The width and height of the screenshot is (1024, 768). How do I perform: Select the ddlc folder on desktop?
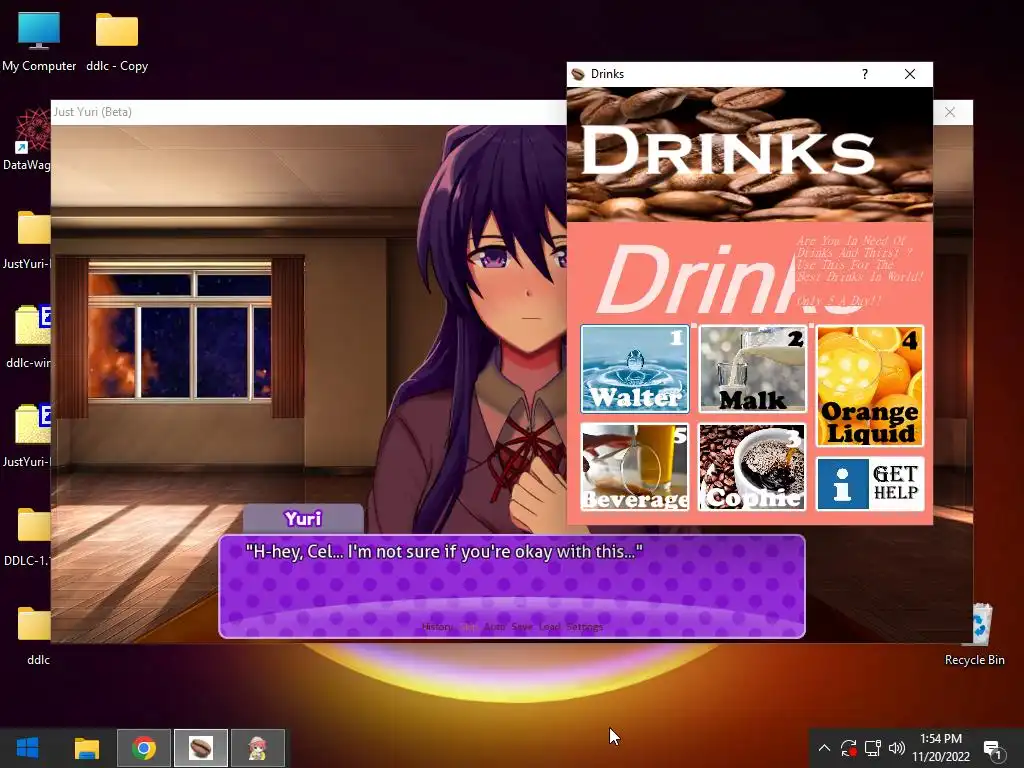[35, 635]
